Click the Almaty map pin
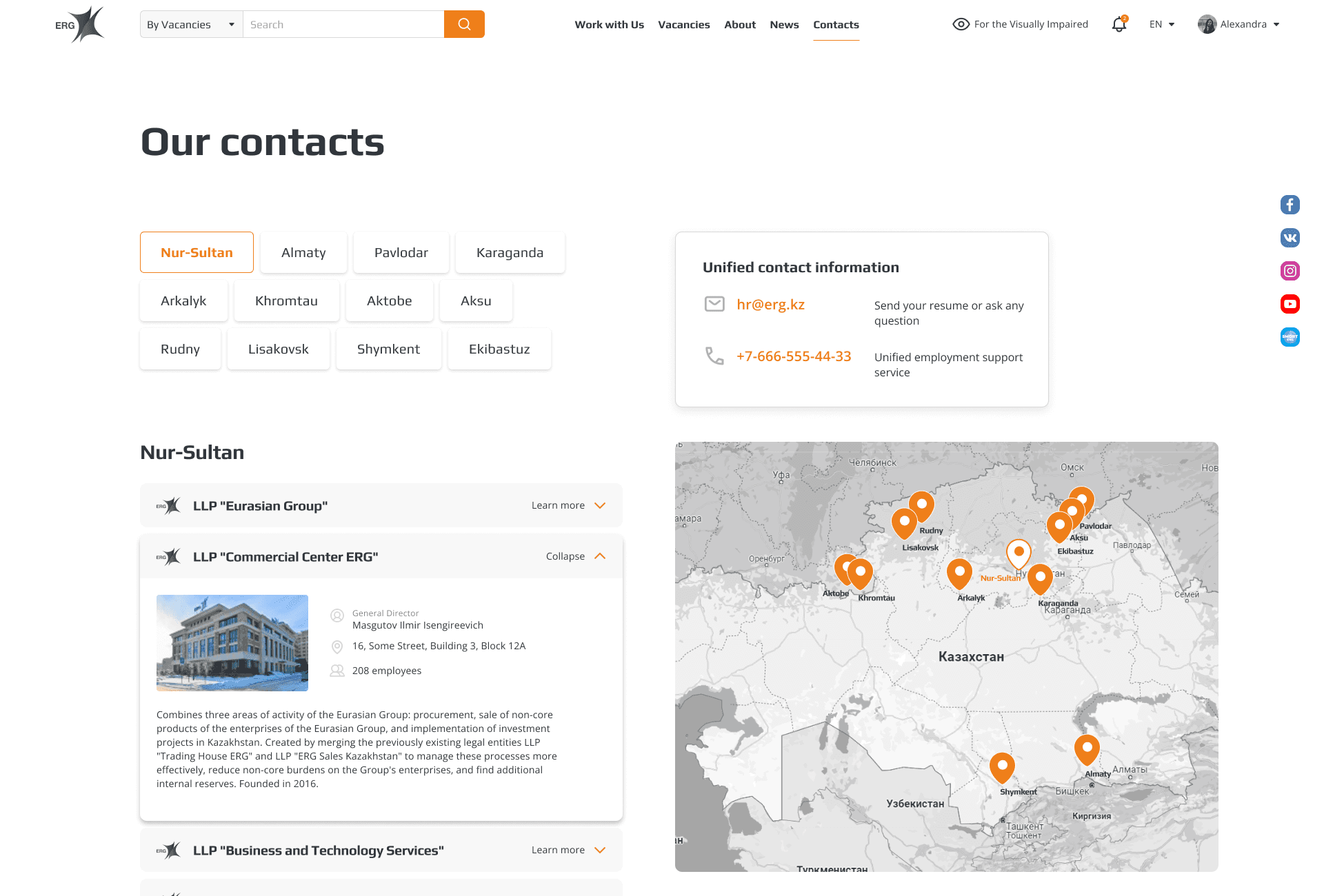The height and width of the screenshot is (896, 1324). coord(1087,749)
